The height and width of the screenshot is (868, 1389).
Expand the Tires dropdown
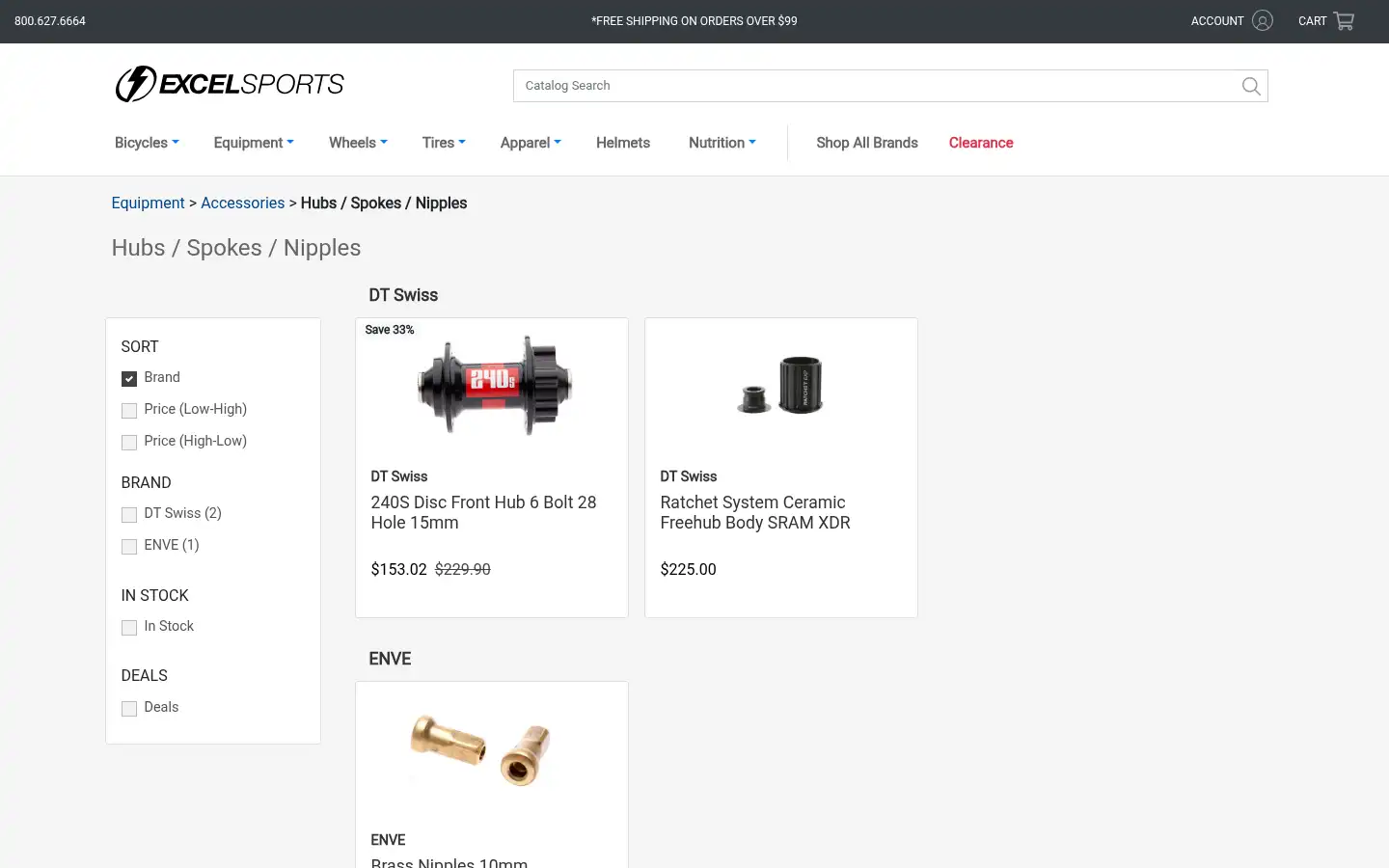pyautogui.click(x=444, y=143)
